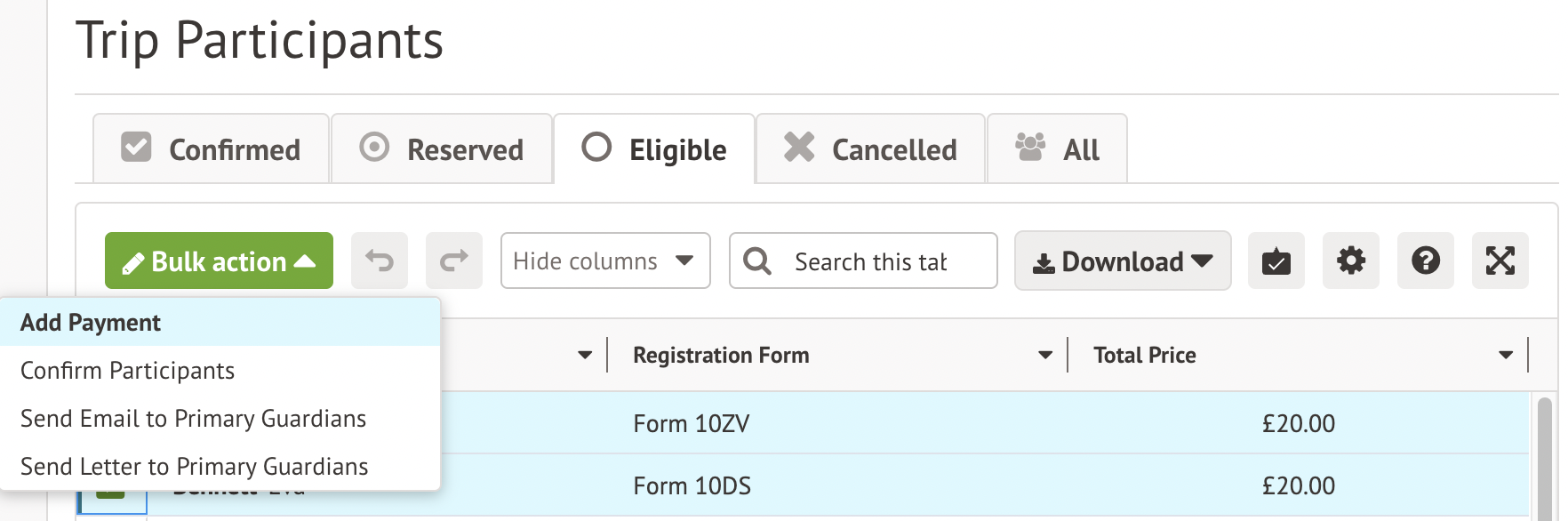Open the Bulk action menu
The width and height of the screenshot is (1568, 521).
tap(219, 260)
